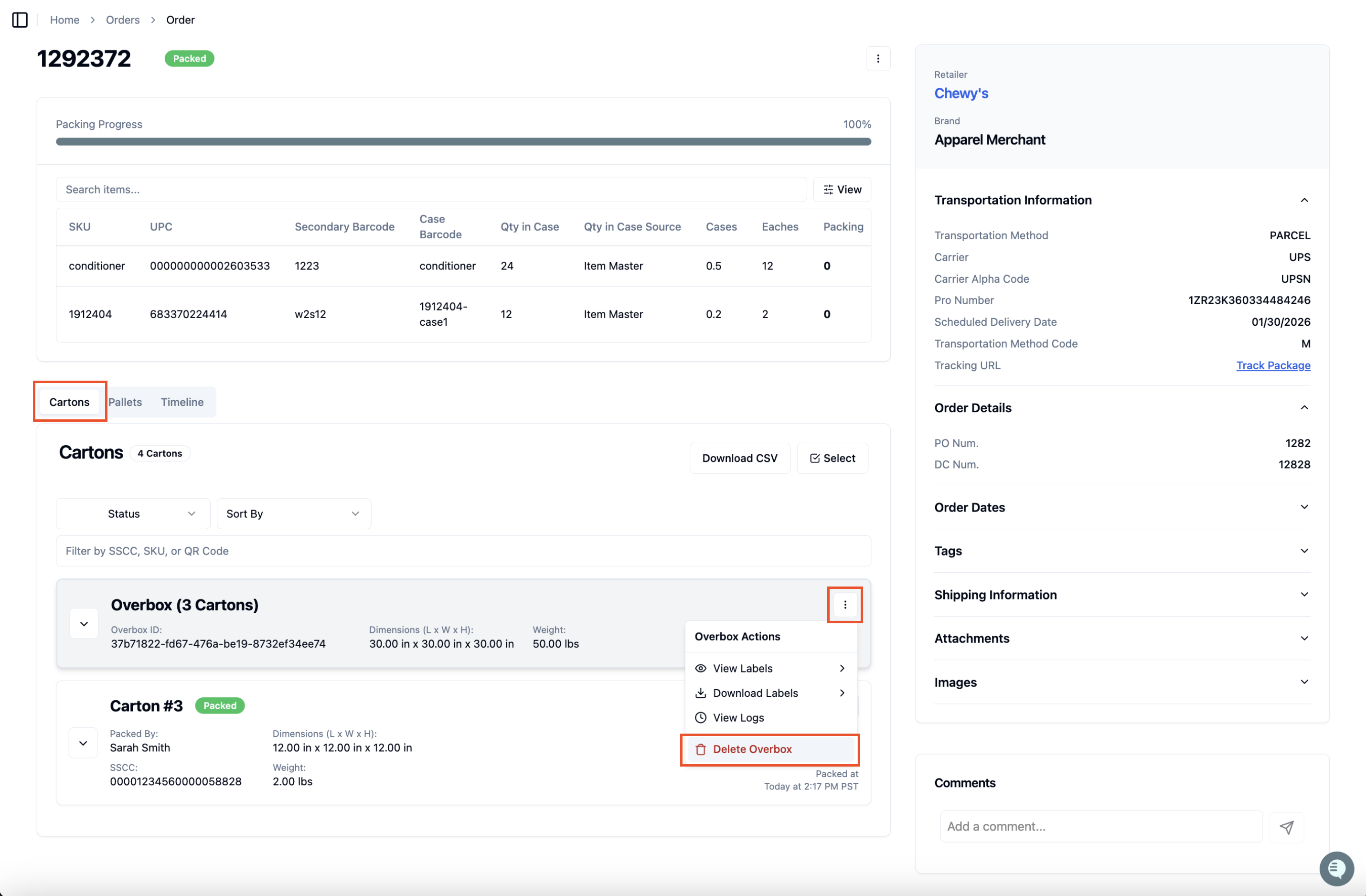Click Scheduled Delivery Date 01/30/2026
Image resolution: width=1366 pixels, height=896 pixels.
(1281, 322)
